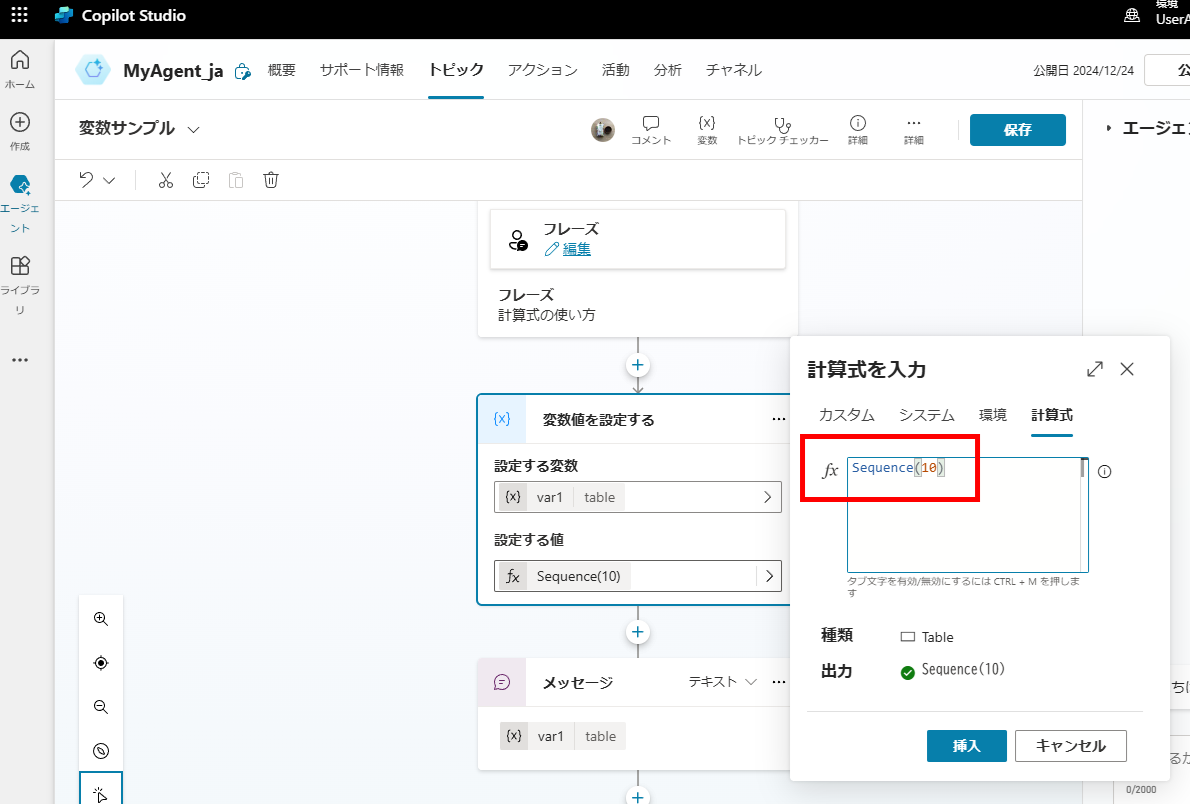Viewport: 1190px width, 804px height.
Task: Click the Delete trash icon
Action: (271, 180)
